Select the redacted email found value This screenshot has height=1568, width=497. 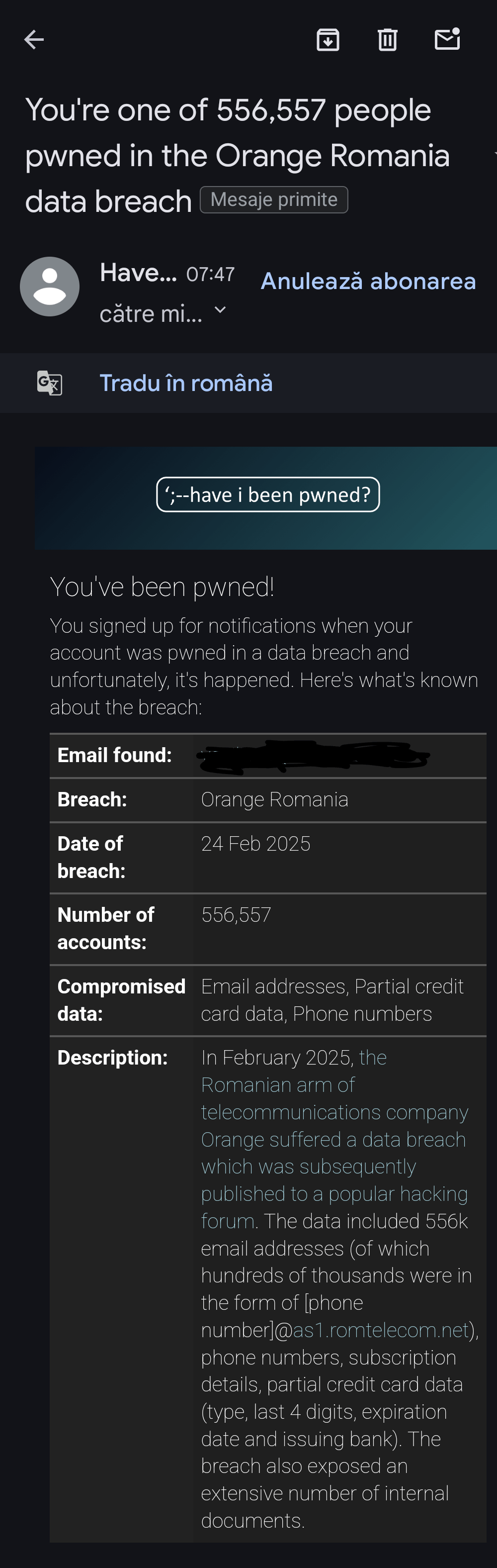[x=313, y=757]
